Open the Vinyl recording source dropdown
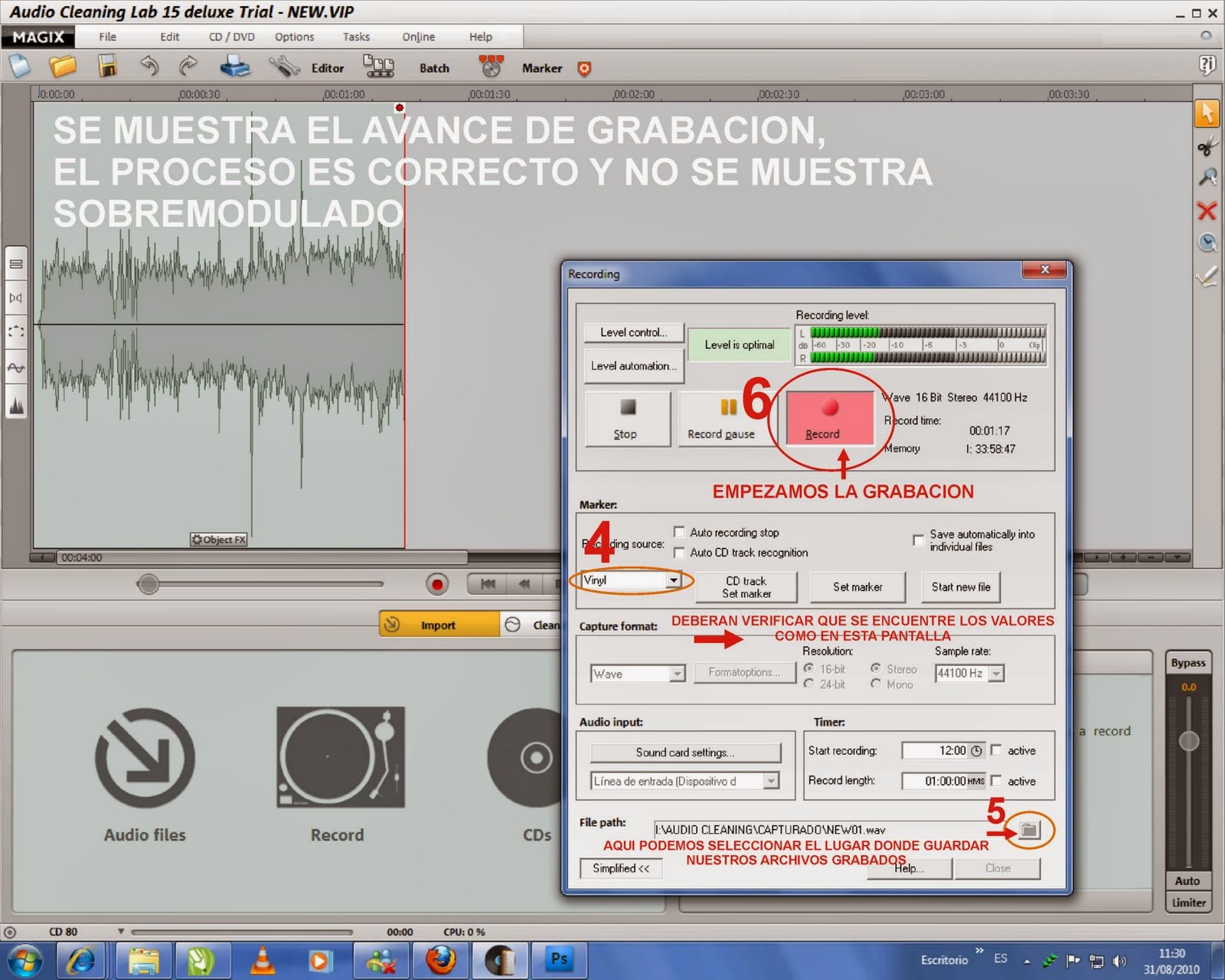Screen dimensions: 1225x980 pos(673,580)
